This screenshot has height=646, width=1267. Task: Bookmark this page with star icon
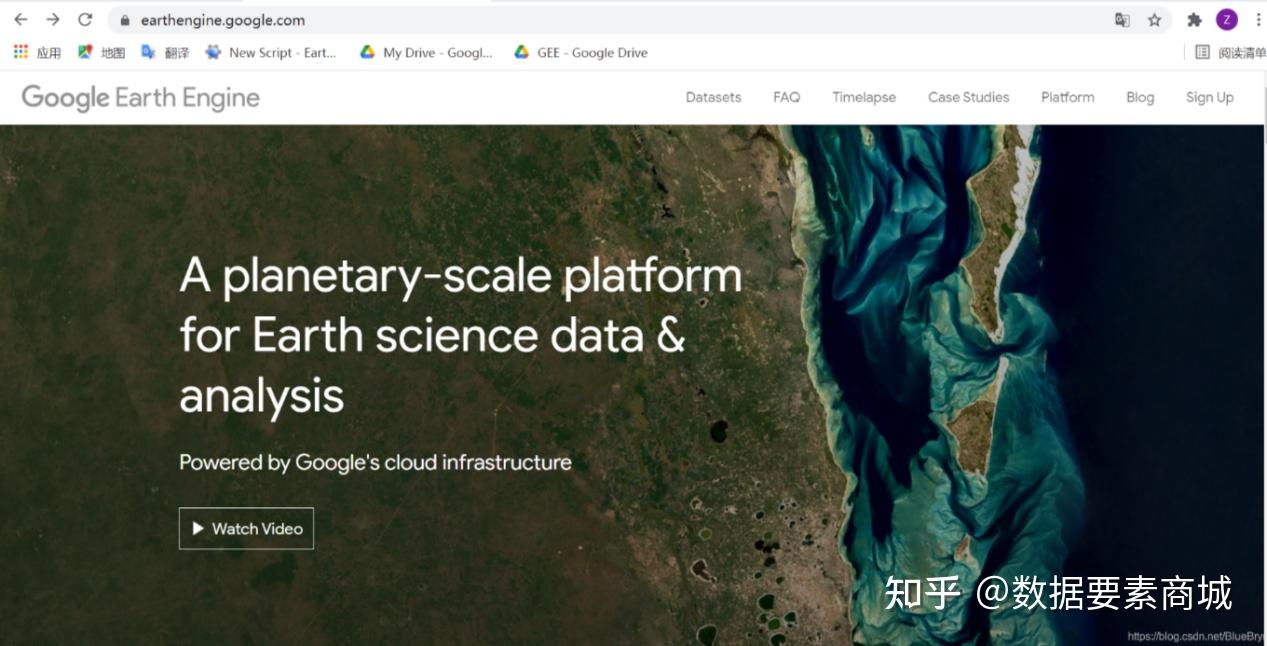click(1154, 20)
